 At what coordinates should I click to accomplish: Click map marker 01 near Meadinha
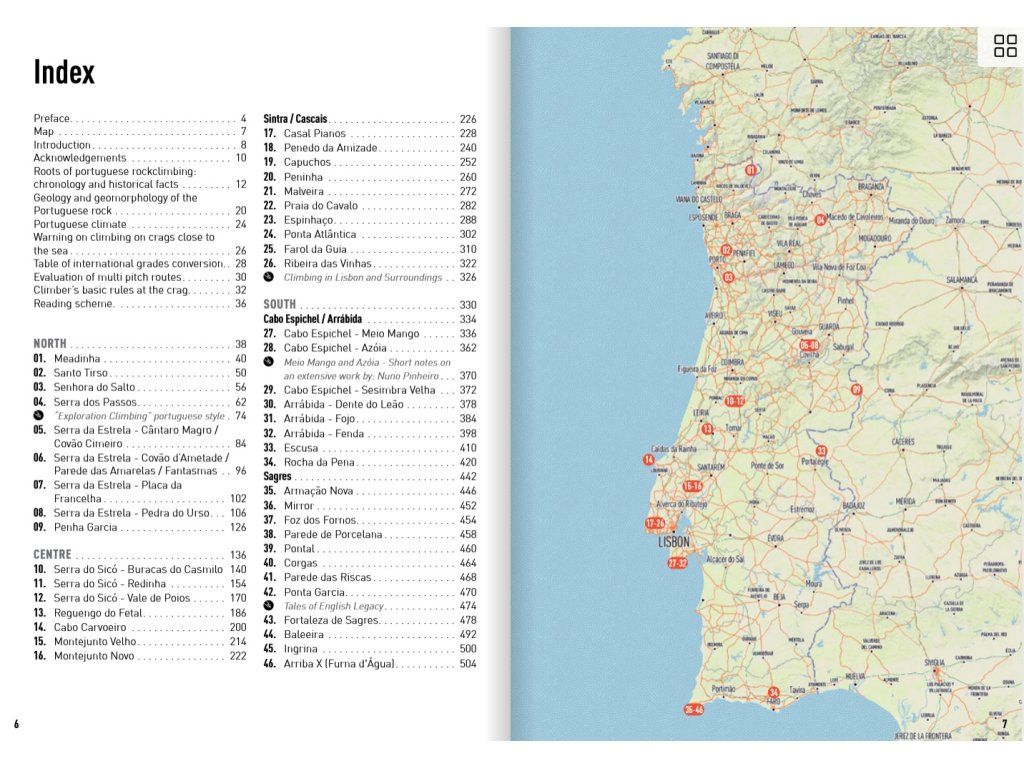[751, 170]
